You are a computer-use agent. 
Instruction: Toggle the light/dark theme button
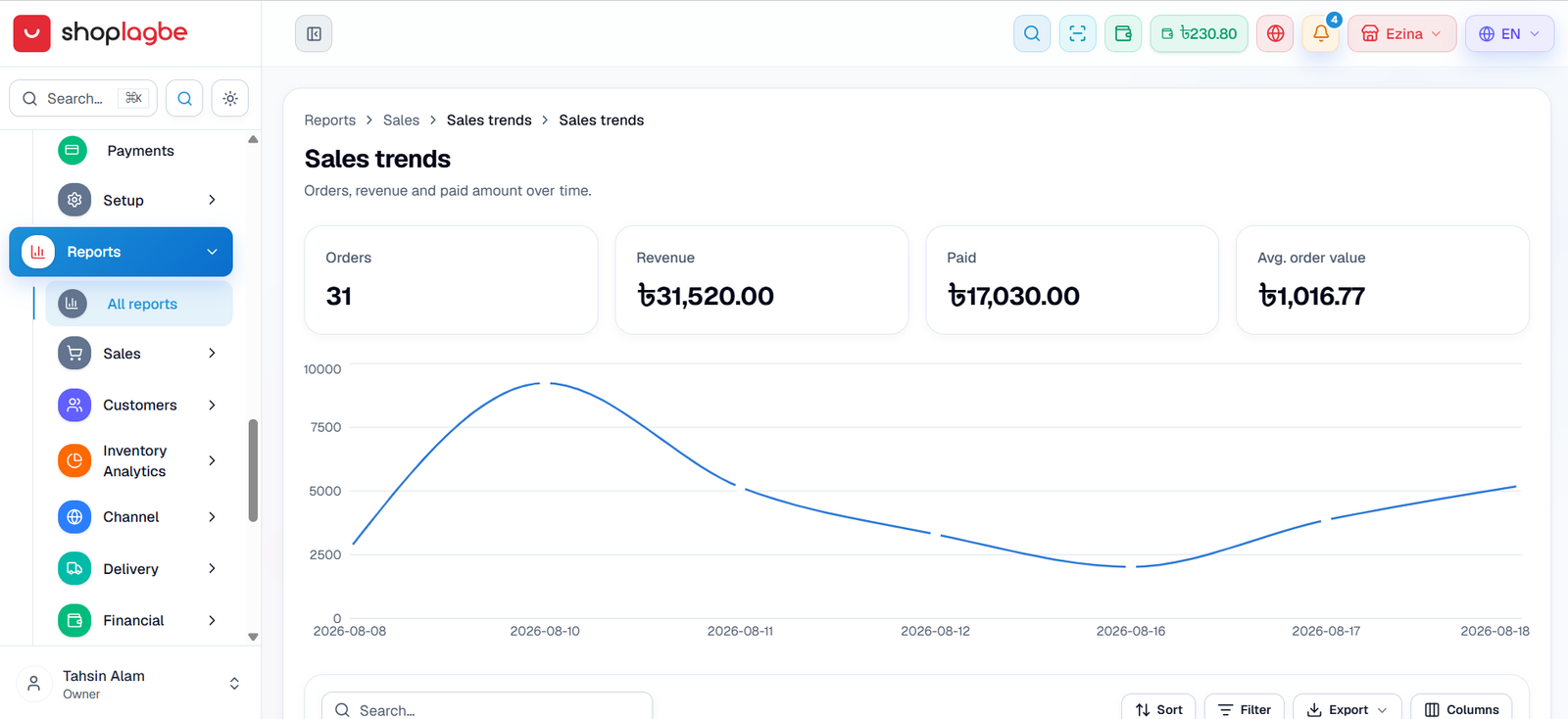[230, 98]
